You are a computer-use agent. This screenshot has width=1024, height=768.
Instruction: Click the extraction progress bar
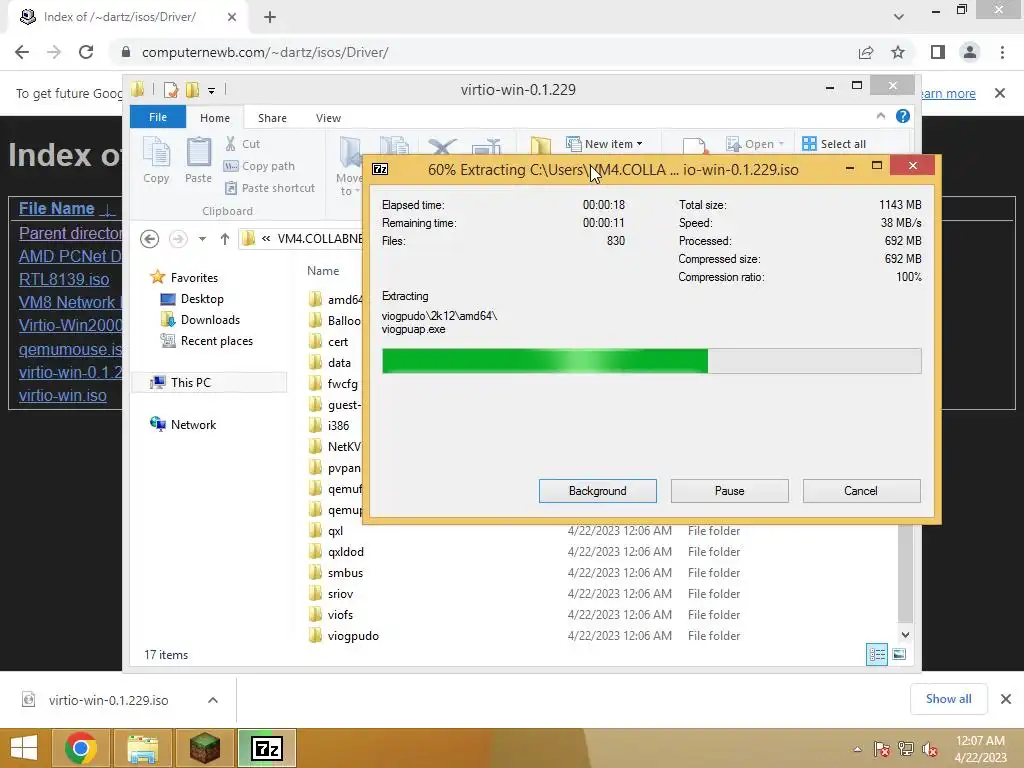[651, 361]
